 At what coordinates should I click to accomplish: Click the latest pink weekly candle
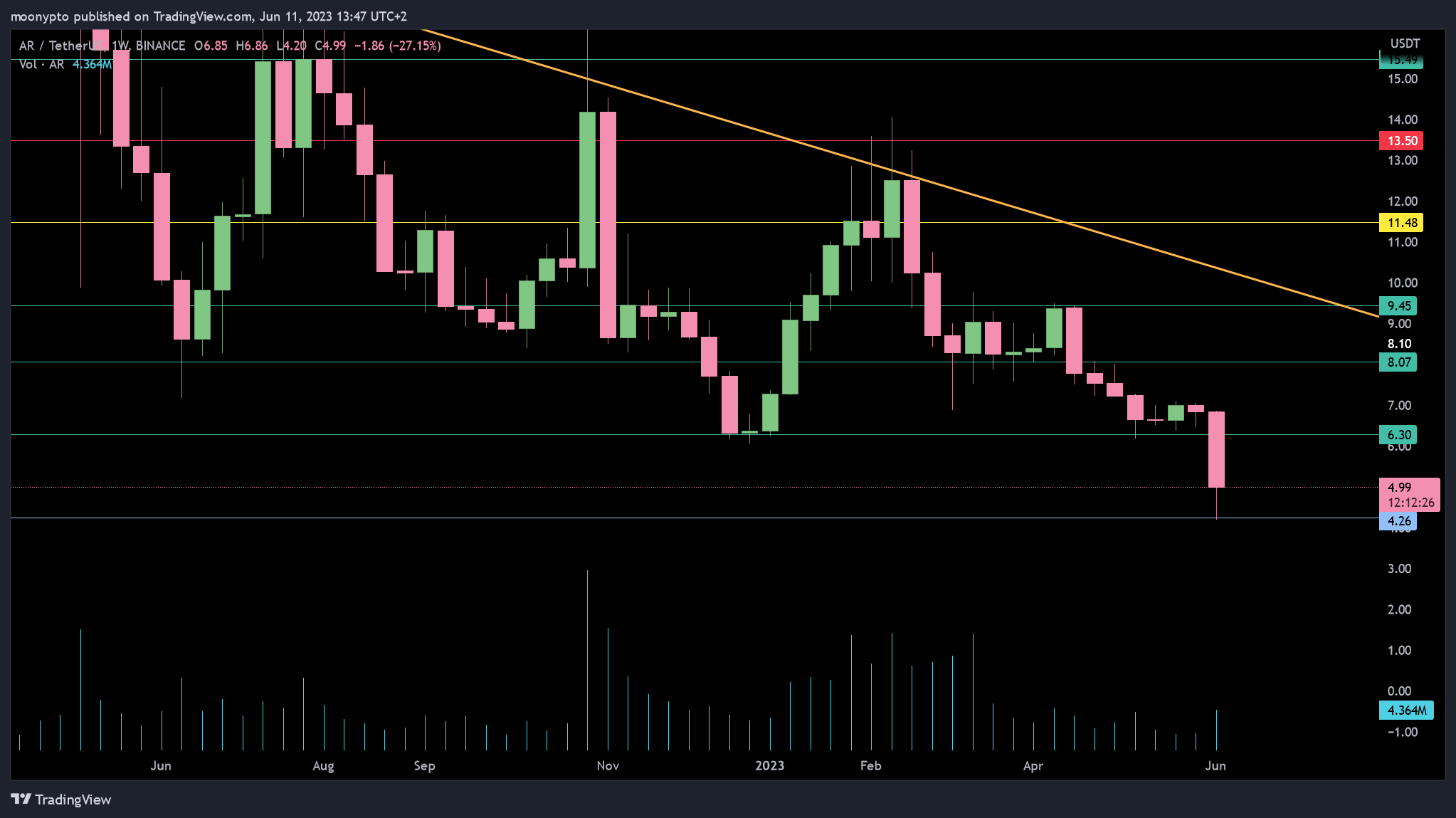[x=1216, y=450]
